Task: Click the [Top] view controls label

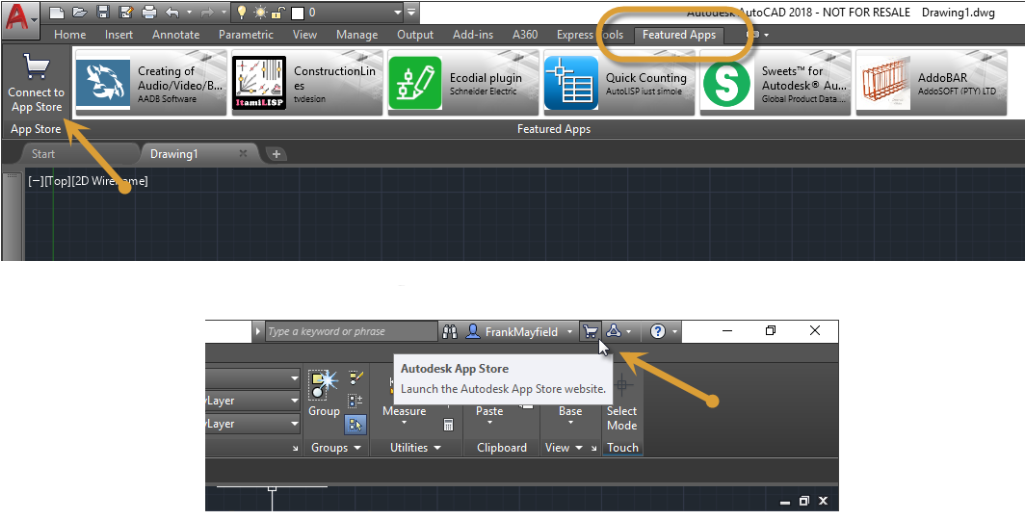Action: 56,181
